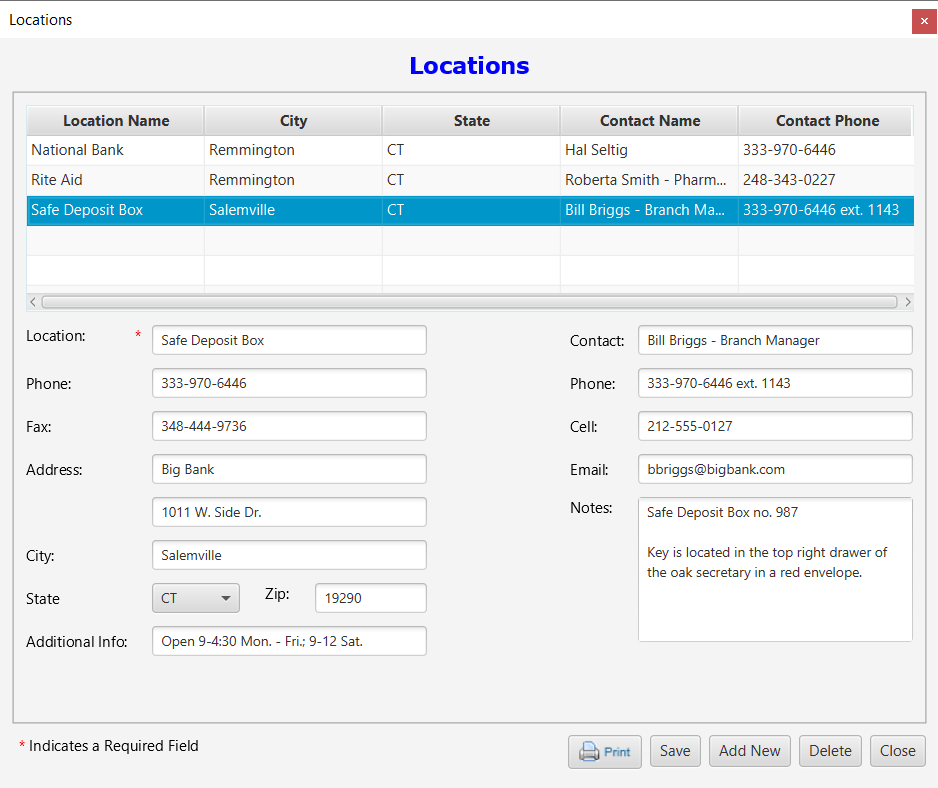Click the Save button
938x788 pixels.
tap(675, 751)
